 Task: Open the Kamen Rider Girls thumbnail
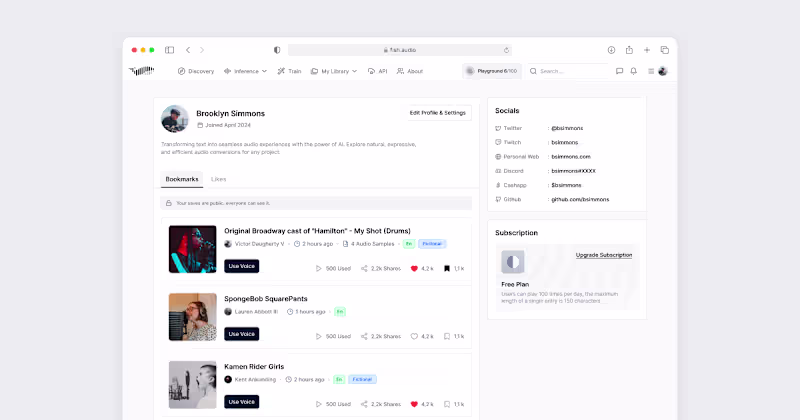192,385
